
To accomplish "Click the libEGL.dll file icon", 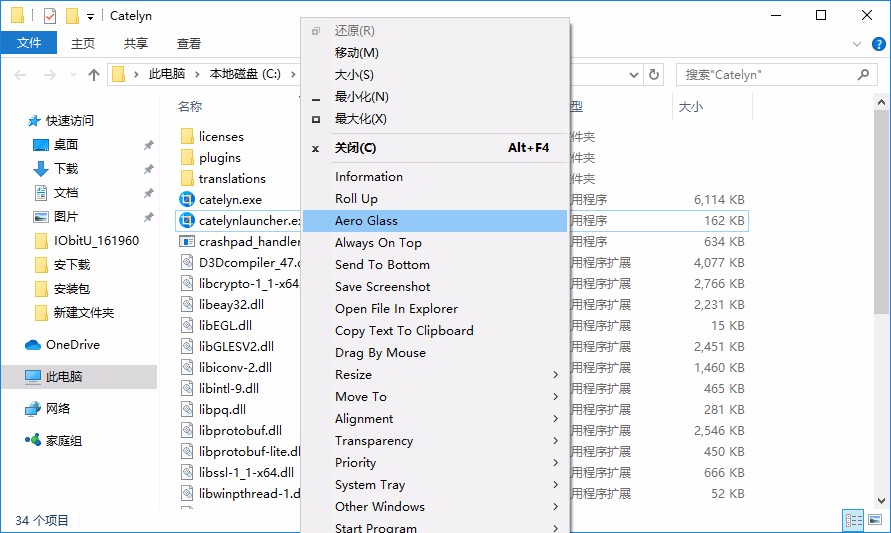I will click(x=187, y=326).
